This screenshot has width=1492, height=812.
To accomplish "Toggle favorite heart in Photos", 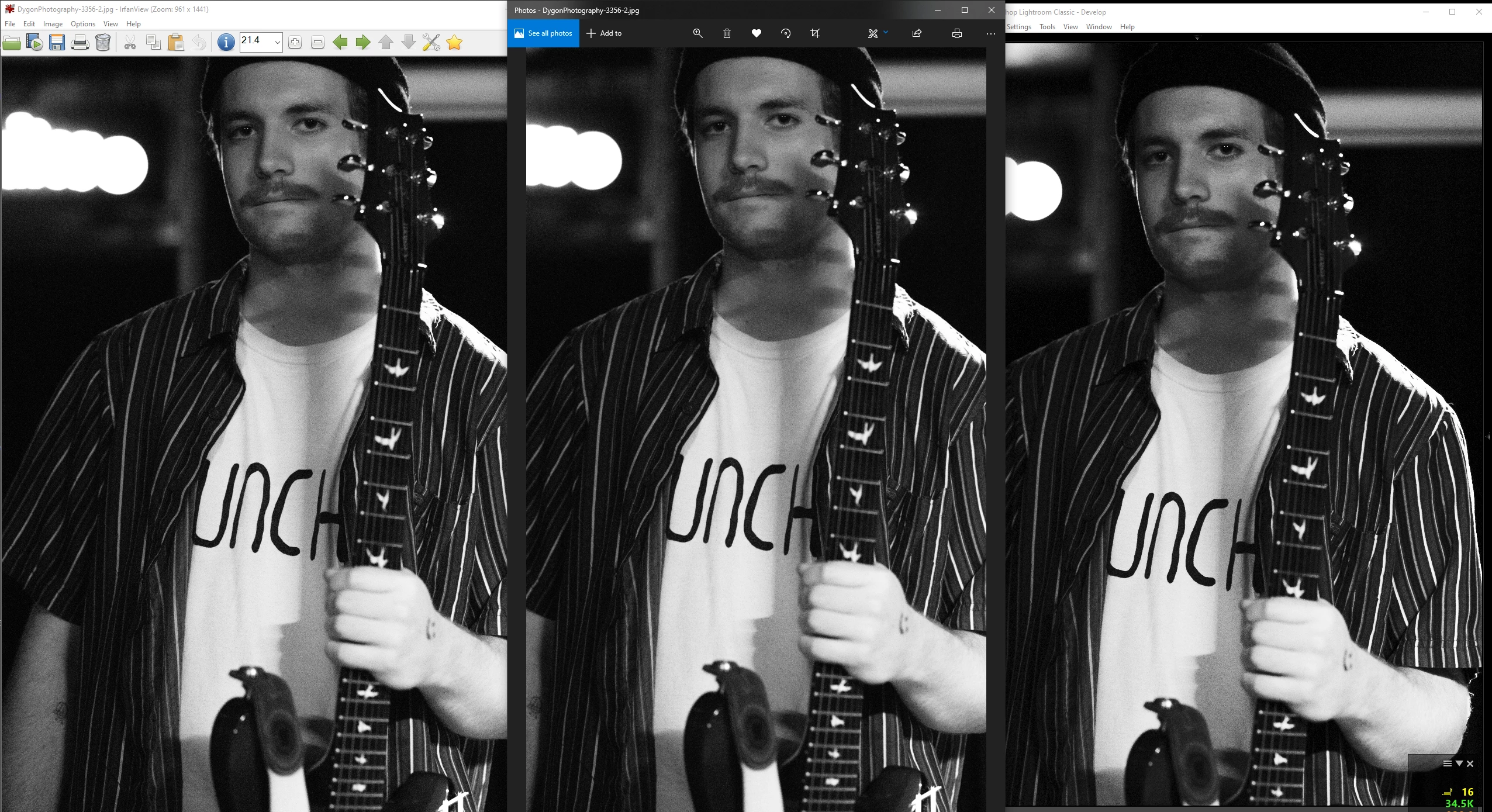I will [x=756, y=33].
